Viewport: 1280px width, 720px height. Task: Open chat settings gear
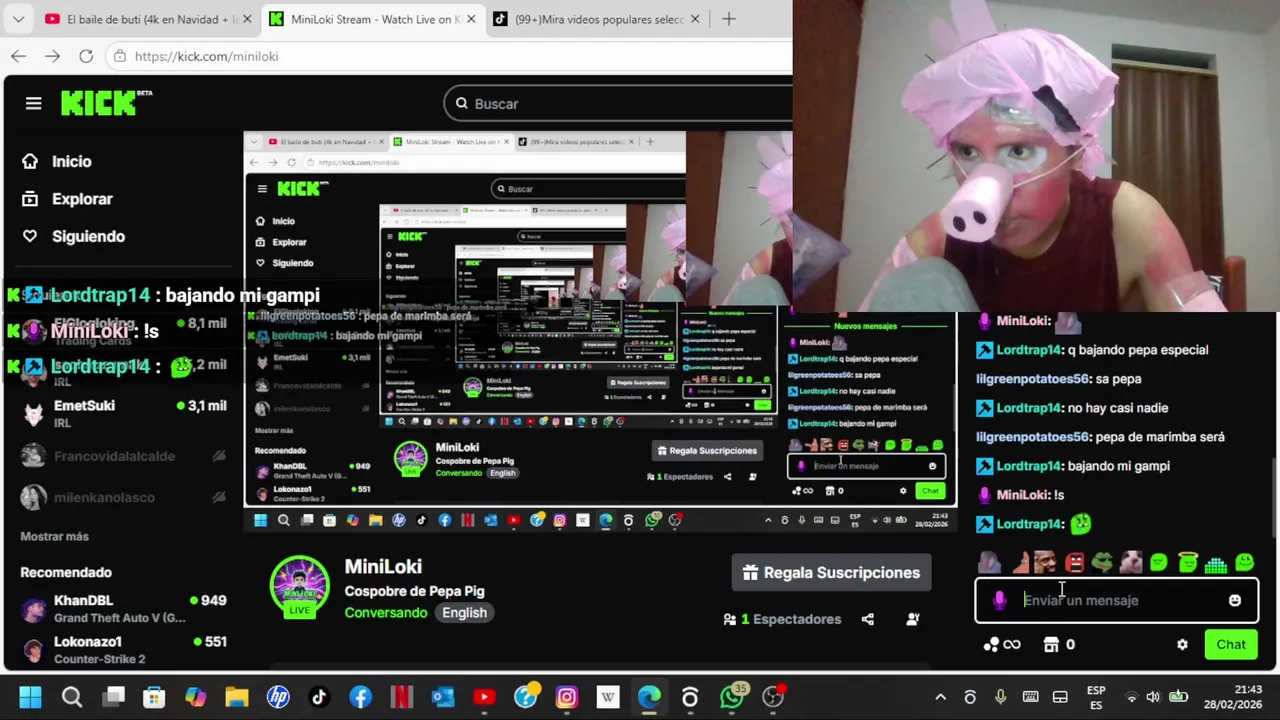(x=1182, y=645)
